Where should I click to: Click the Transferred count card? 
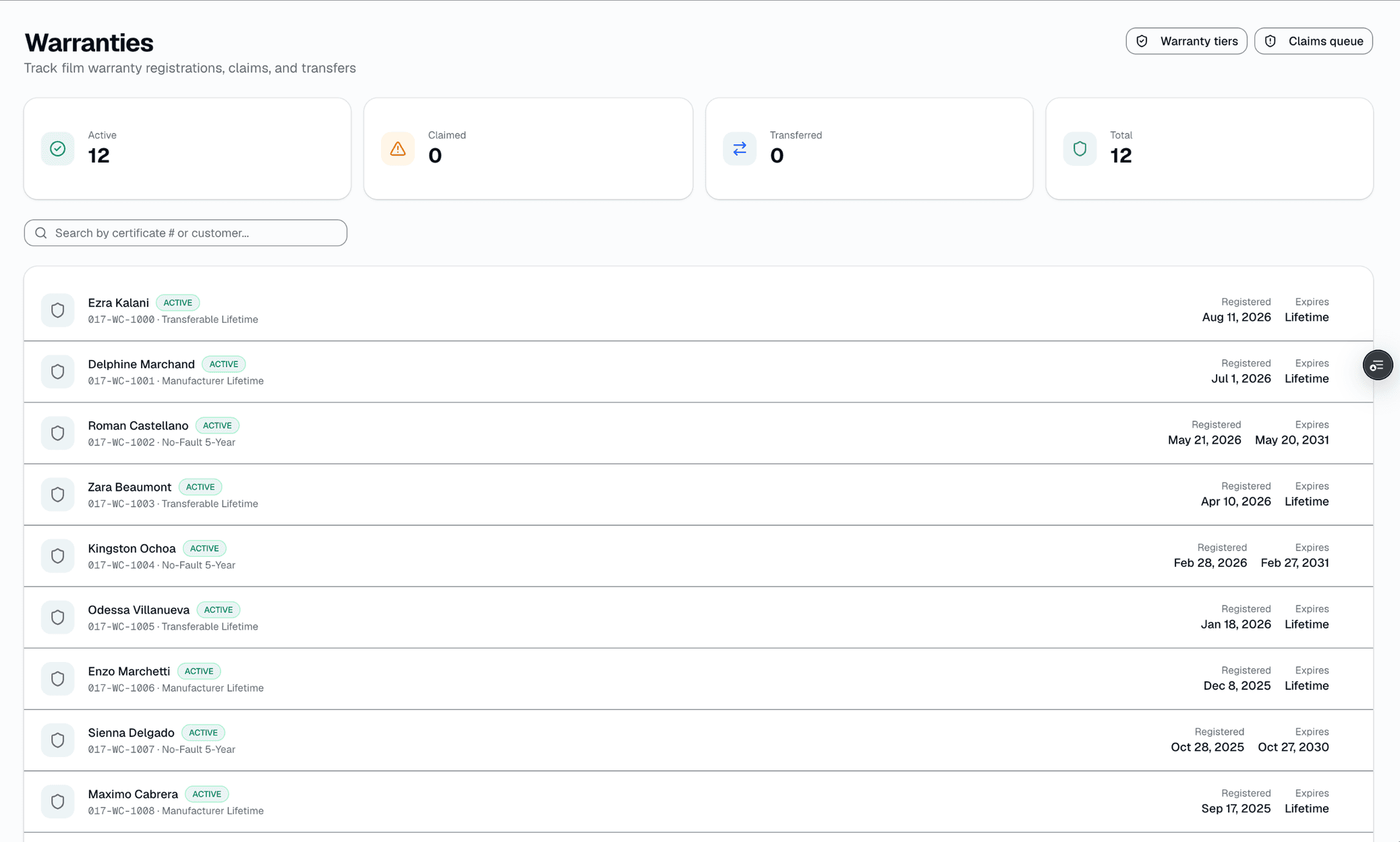[869, 148]
